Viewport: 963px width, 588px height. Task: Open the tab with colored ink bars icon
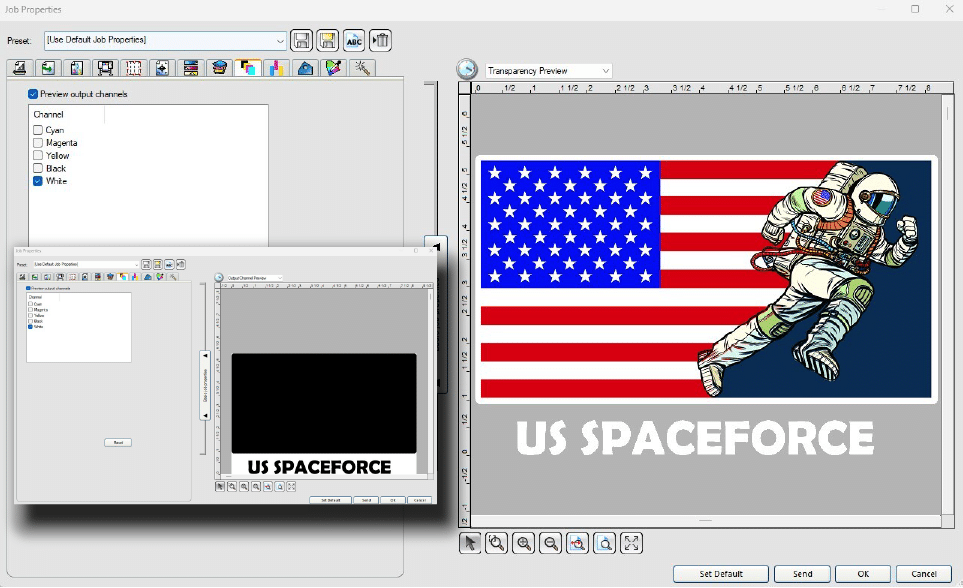276,68
